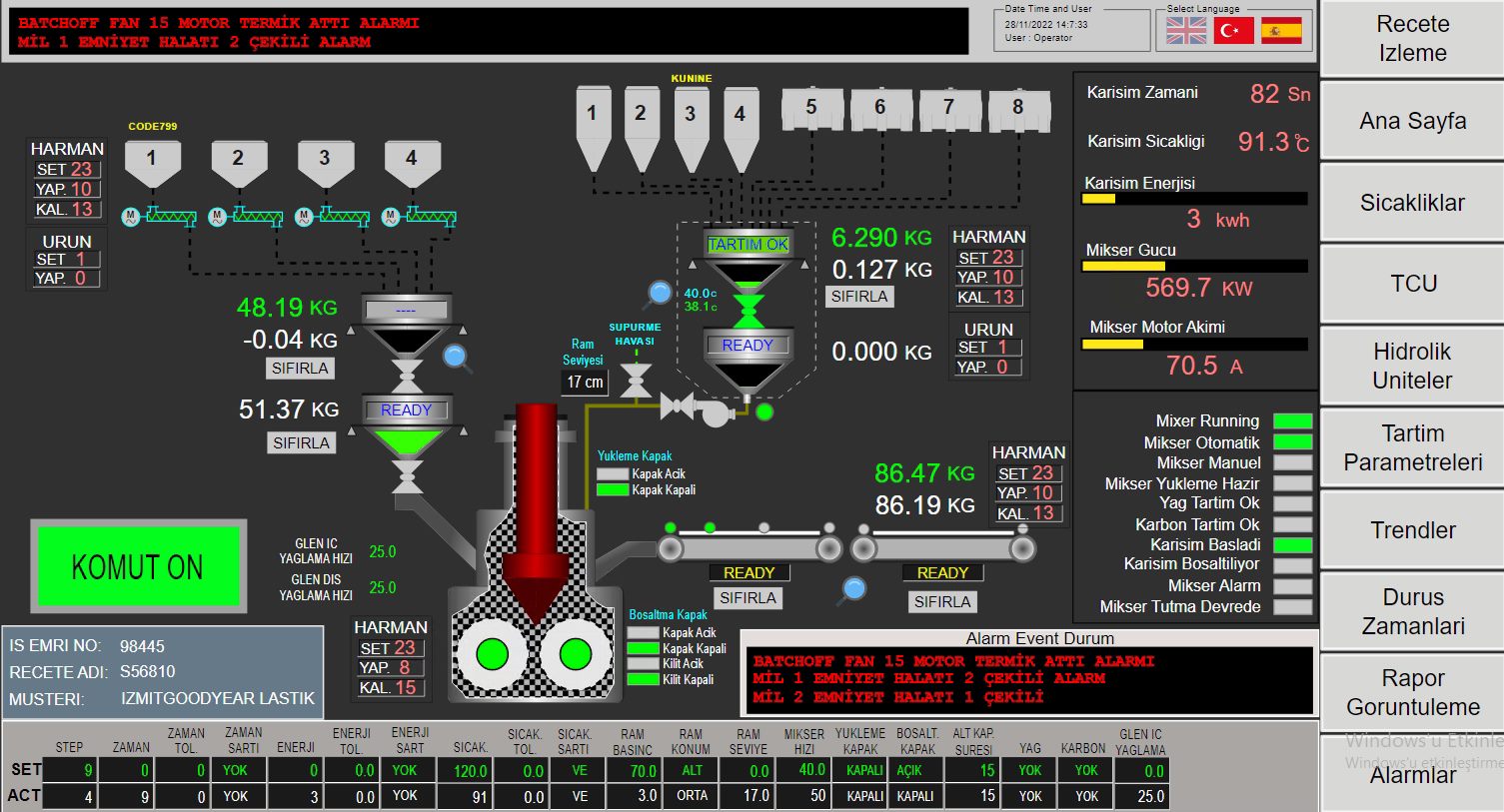Click the Karisim Basladi status indicator
This screenshot has width=1504, height=812.
(x=1292, y=545)
